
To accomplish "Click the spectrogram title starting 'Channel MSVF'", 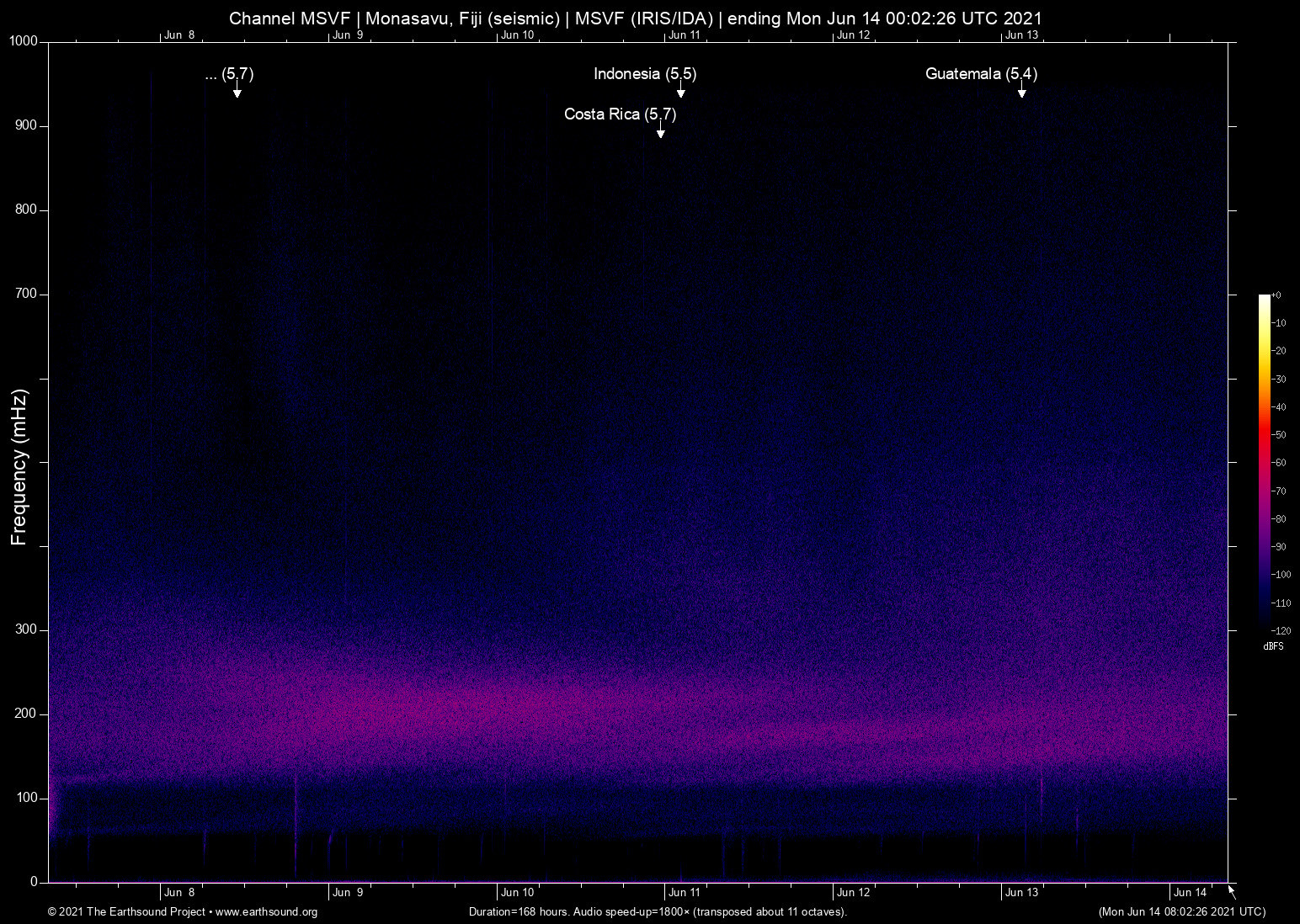I will coord(636,19).
